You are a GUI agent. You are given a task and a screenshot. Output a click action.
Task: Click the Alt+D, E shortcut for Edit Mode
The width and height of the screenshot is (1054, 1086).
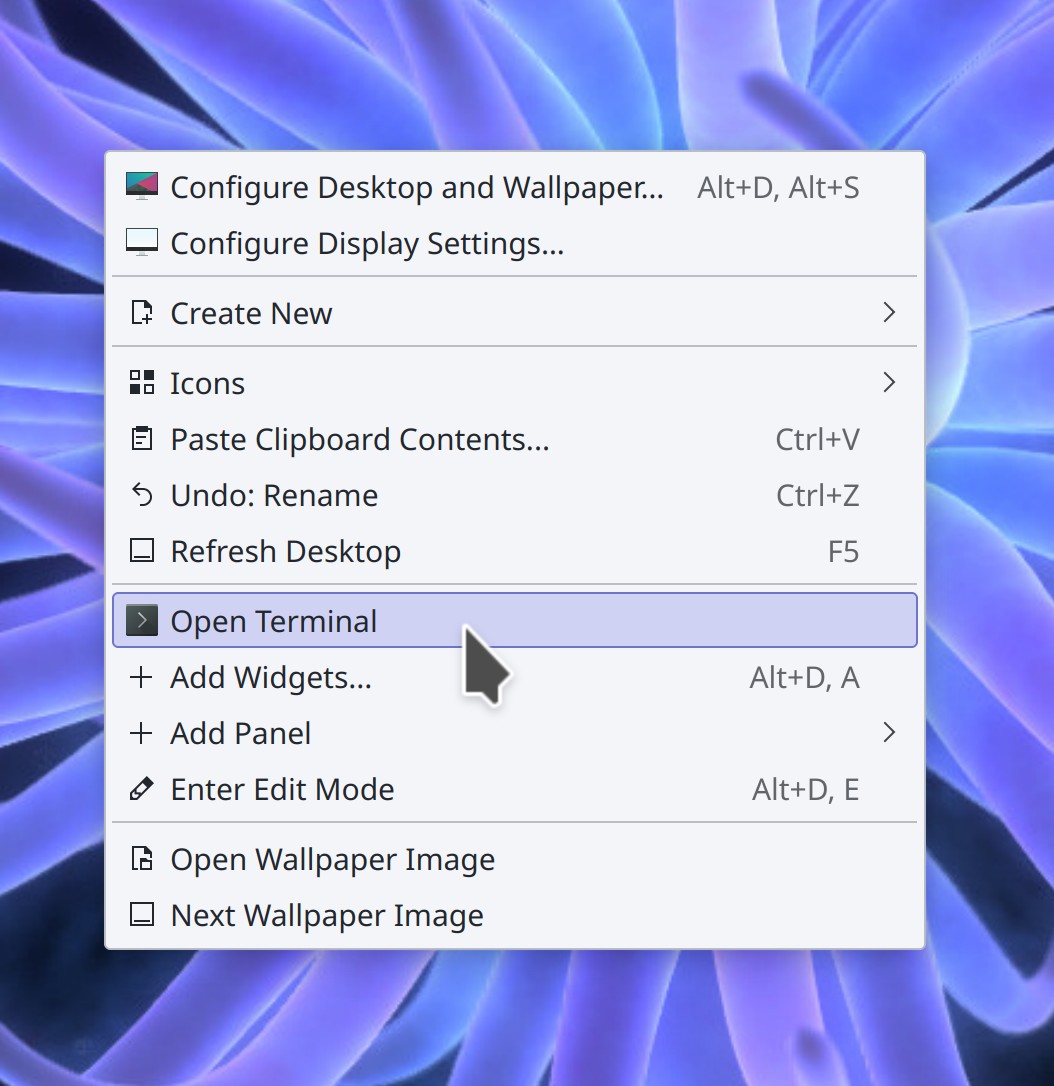coord(805,789)
